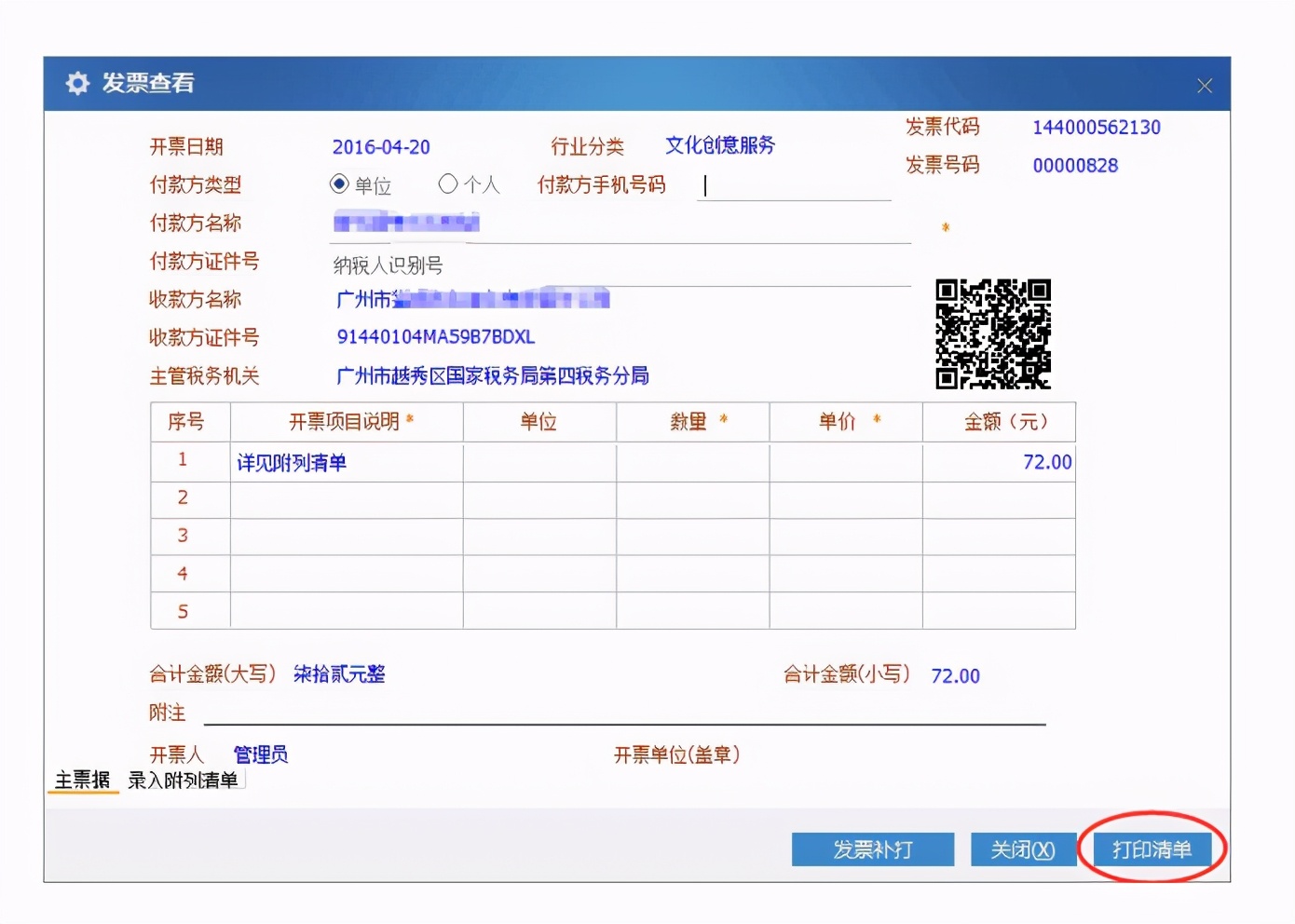Image resolution: width=1295 pixels, height=924 pixels.
Task: Click the 附注 remarks line
Action: click(624, 715)
